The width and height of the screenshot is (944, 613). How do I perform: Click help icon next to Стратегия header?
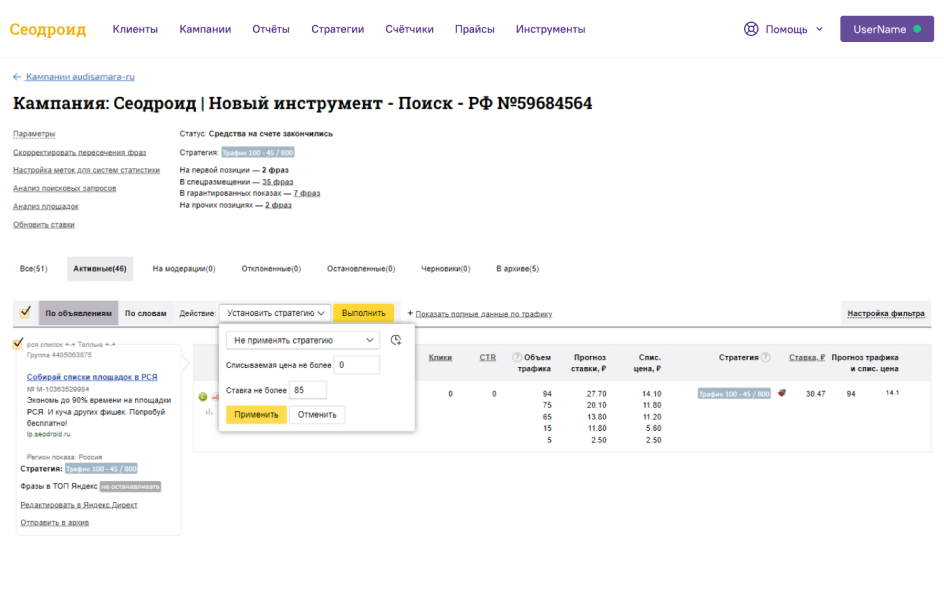pyautogui.click(x=766, y=357)
